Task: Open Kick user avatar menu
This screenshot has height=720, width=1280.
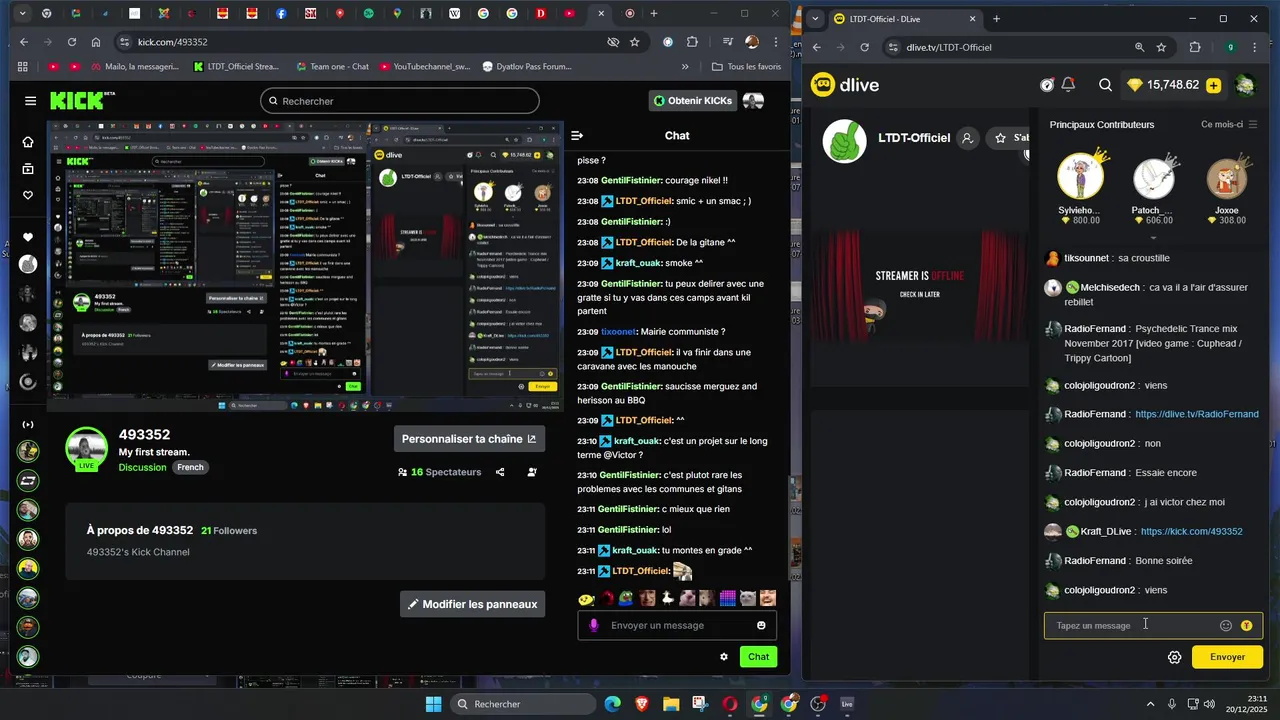Action: click(753, 101)
